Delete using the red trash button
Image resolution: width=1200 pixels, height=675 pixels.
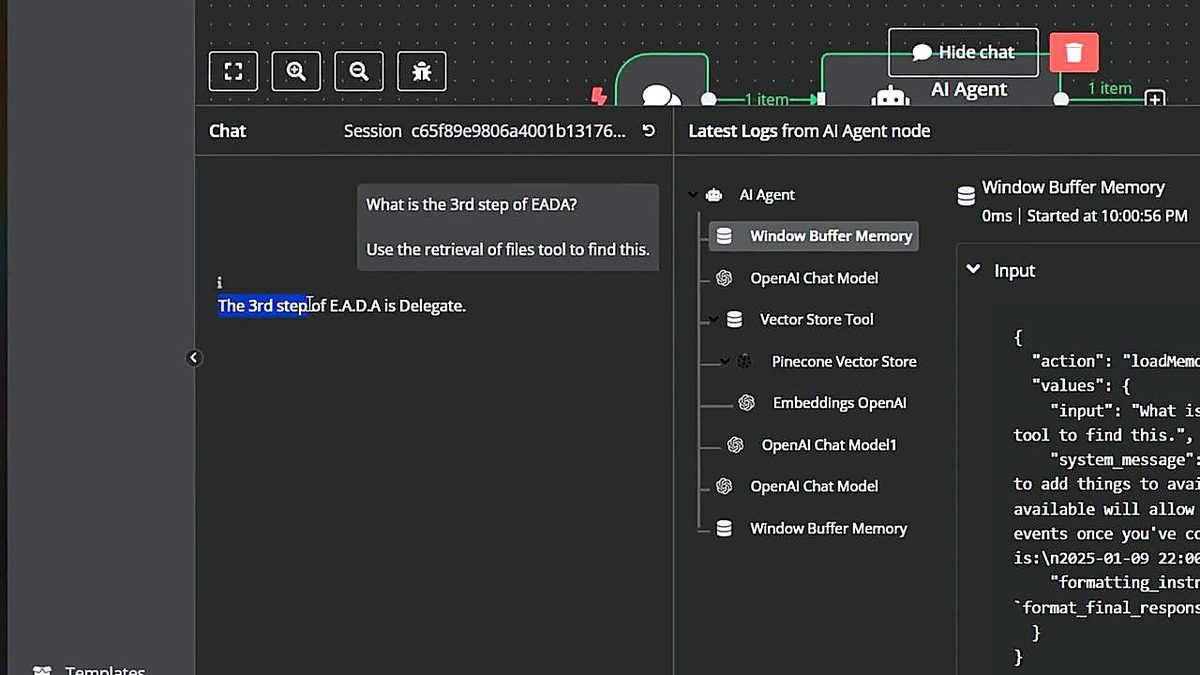pyautogui.click(x=1074, y=52)
